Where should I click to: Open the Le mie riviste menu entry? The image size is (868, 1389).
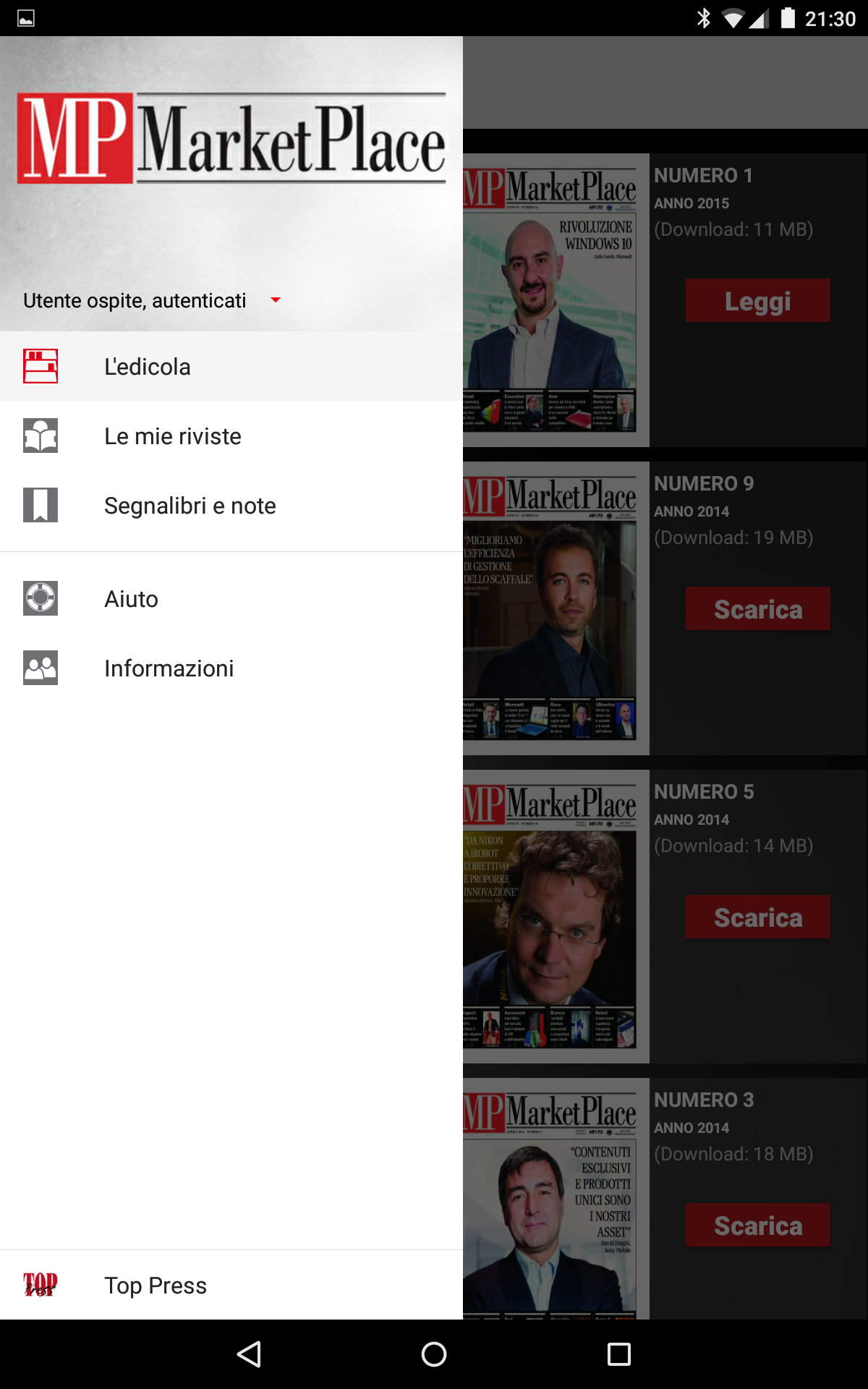coord(231,436)
